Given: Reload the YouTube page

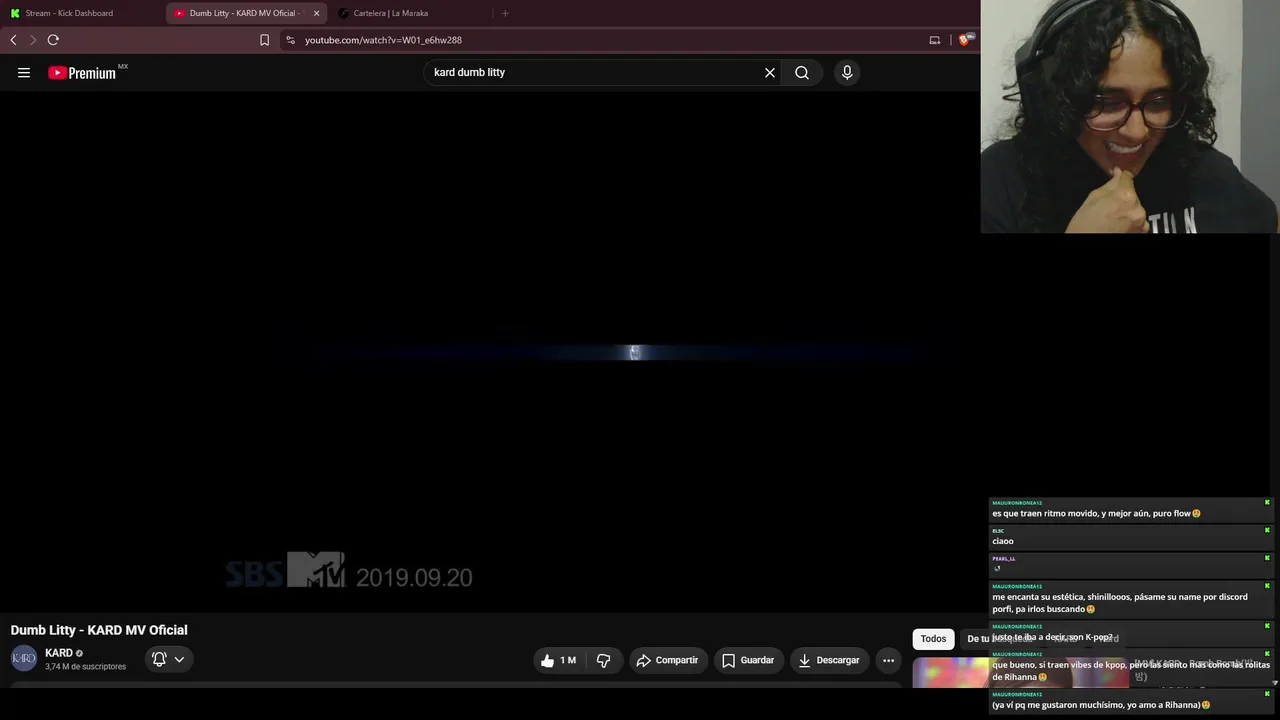Looking at the screenshot, I should 53,40.
